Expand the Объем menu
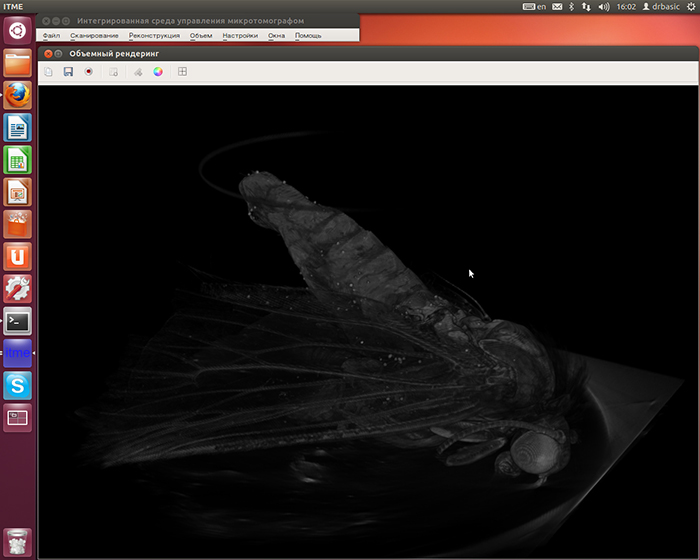This screenshot has height=560, width=700. pos(201,36)
